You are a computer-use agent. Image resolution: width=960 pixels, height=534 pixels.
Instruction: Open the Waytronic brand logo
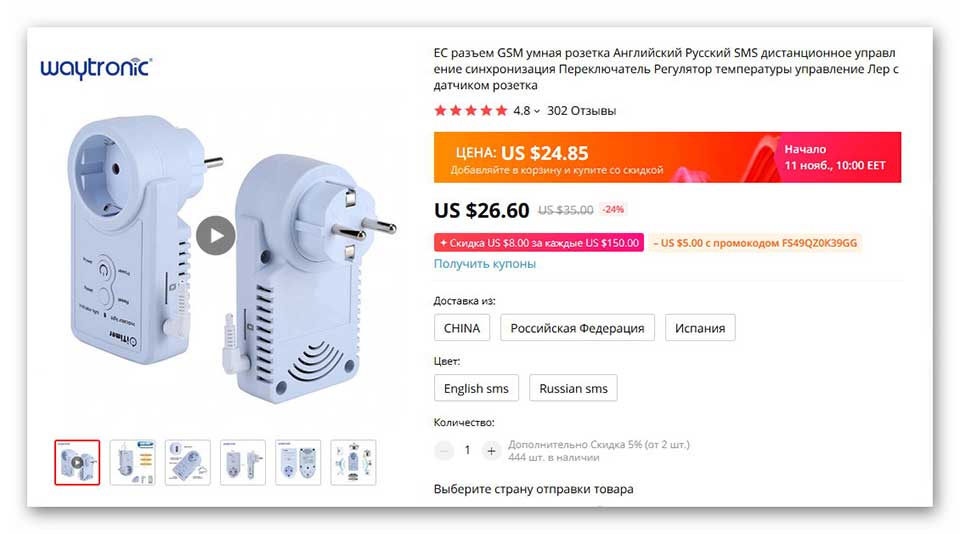point(96,68)
